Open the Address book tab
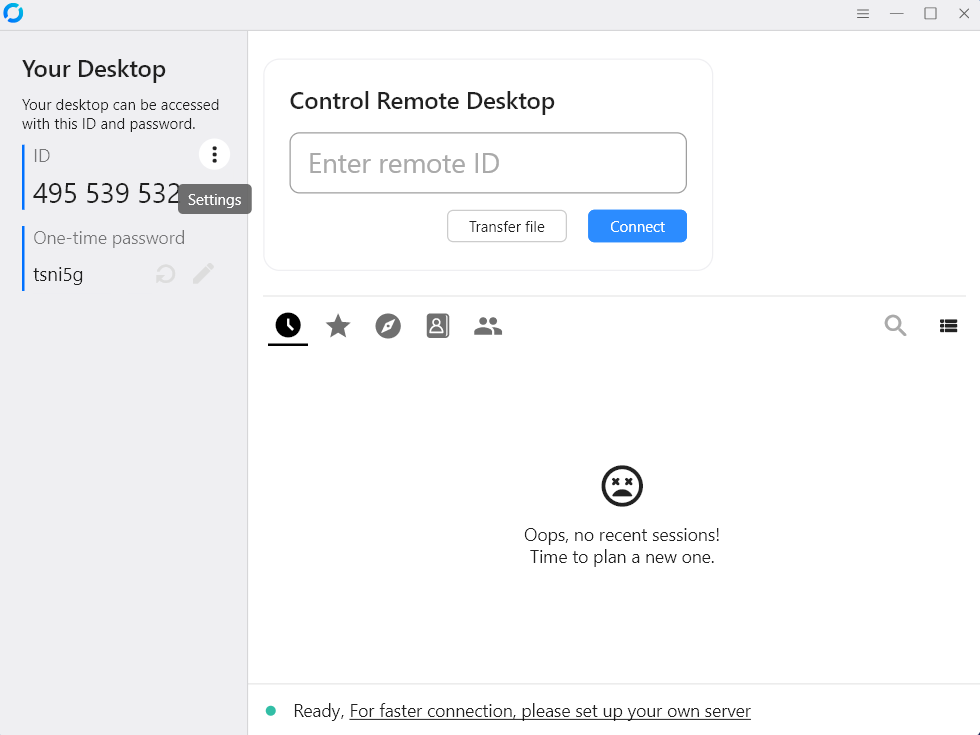Image resolution: width=980 pixels, height=735 pixels. [438, 326]
